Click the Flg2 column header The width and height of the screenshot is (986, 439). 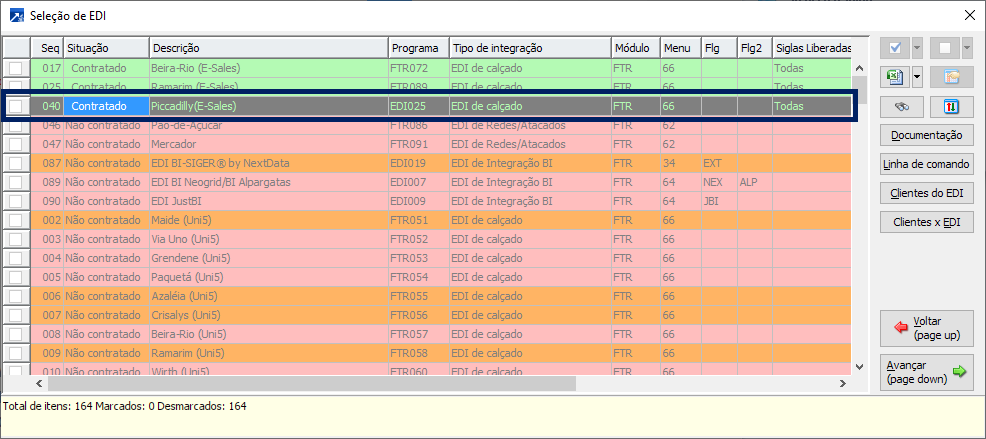755,48
